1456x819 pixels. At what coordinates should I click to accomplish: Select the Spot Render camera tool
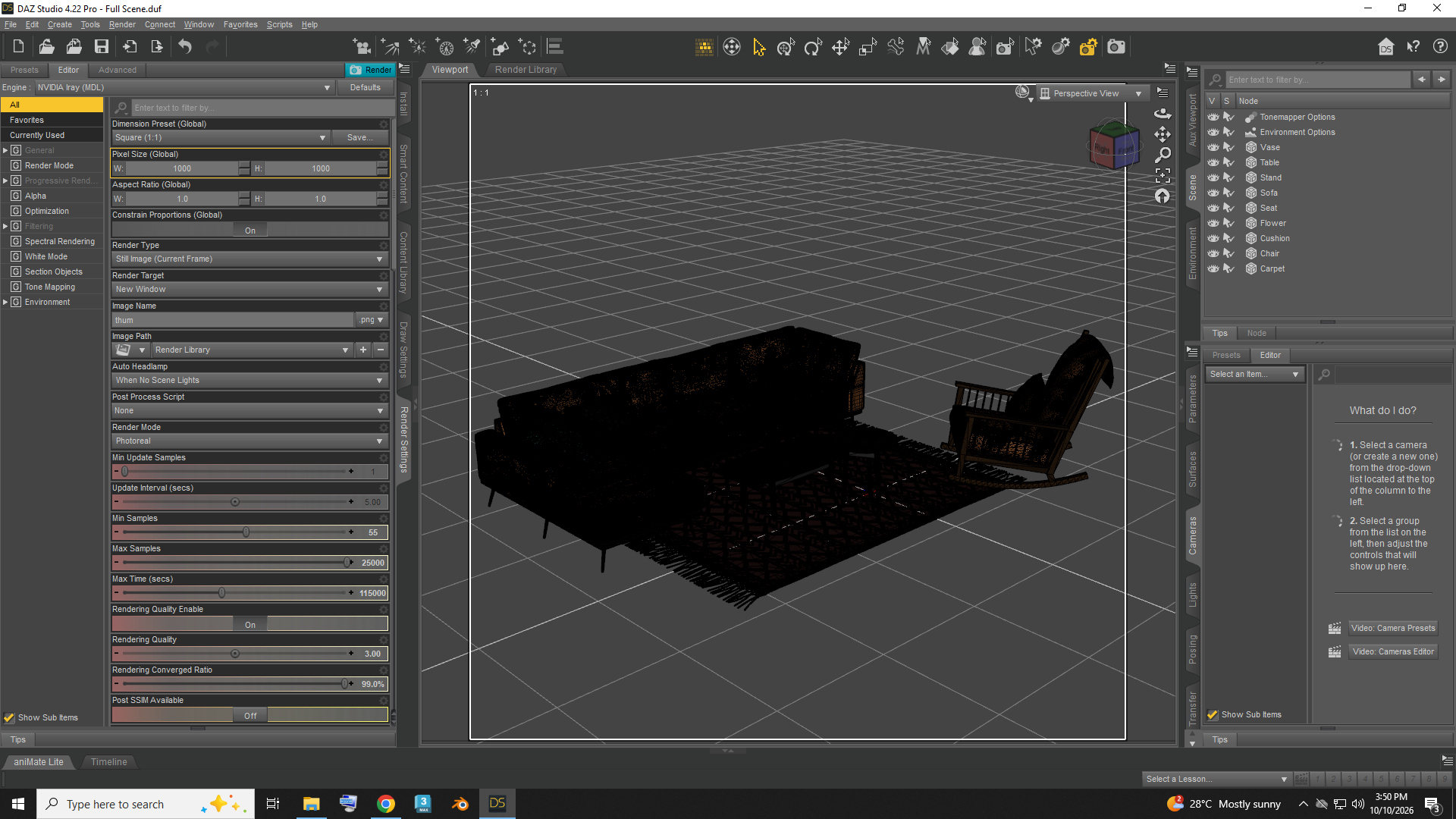coord(1005,47)
